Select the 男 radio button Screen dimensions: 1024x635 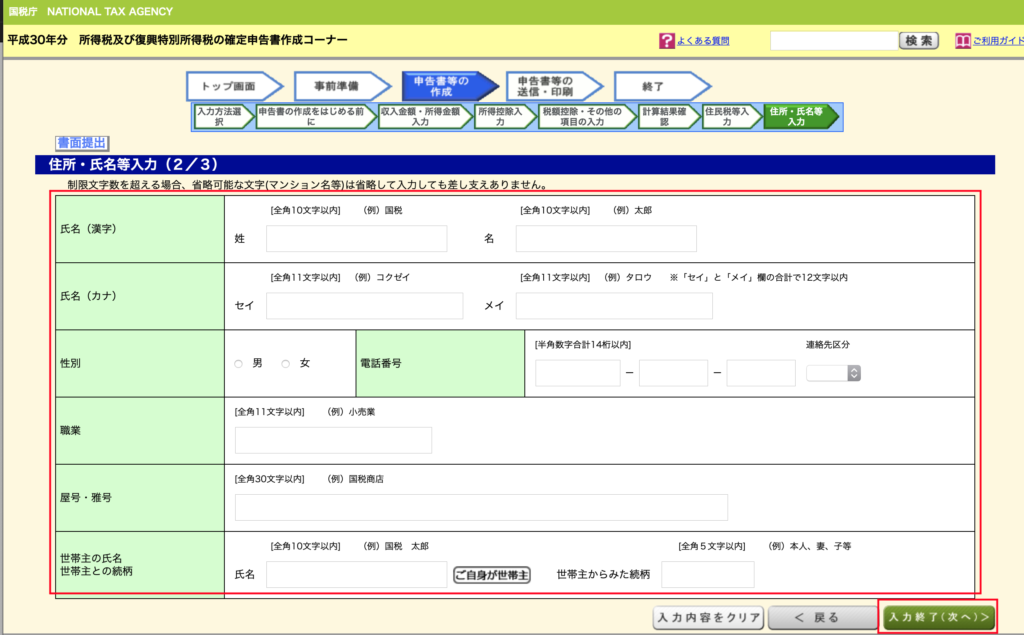pos(239,364)
